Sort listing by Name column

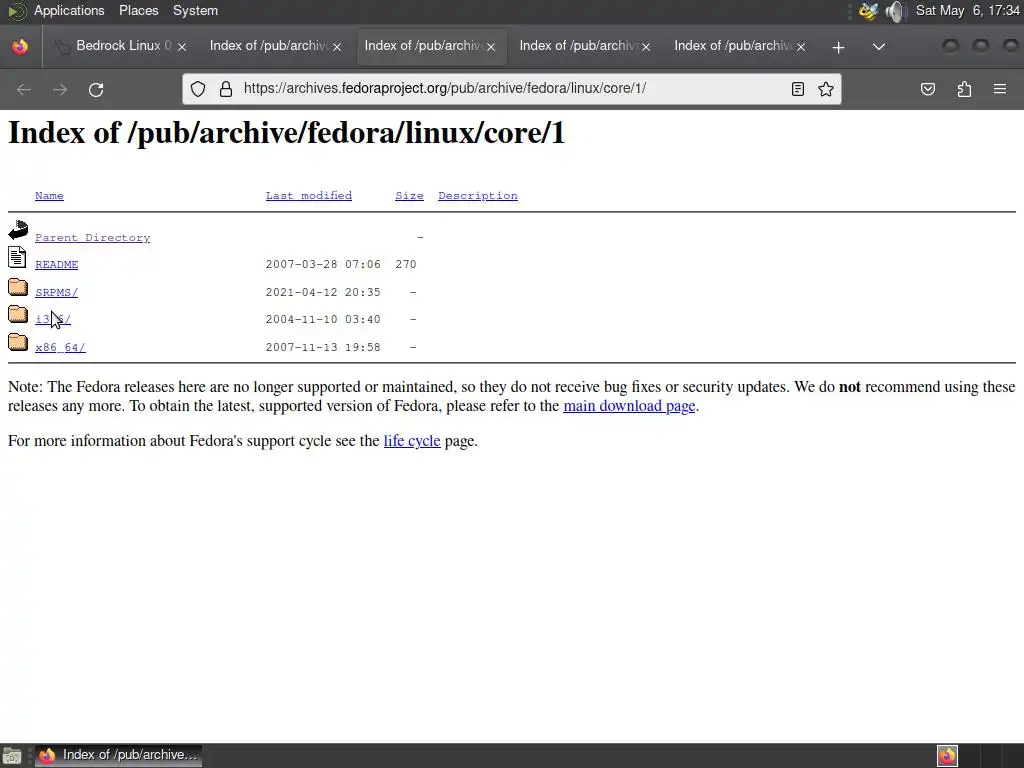pyautogui.click(x=50, y=196)
